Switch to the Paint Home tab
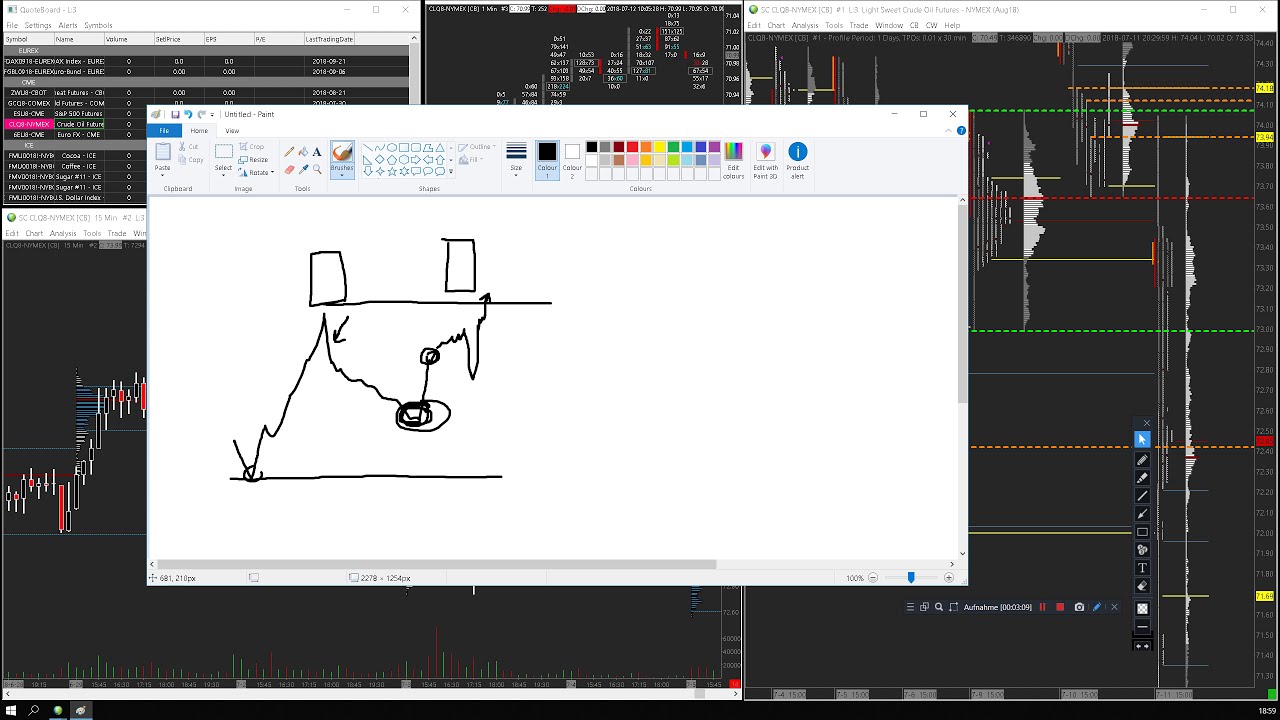The width and height of the screenshot is (1280, 720). (199, 131)
